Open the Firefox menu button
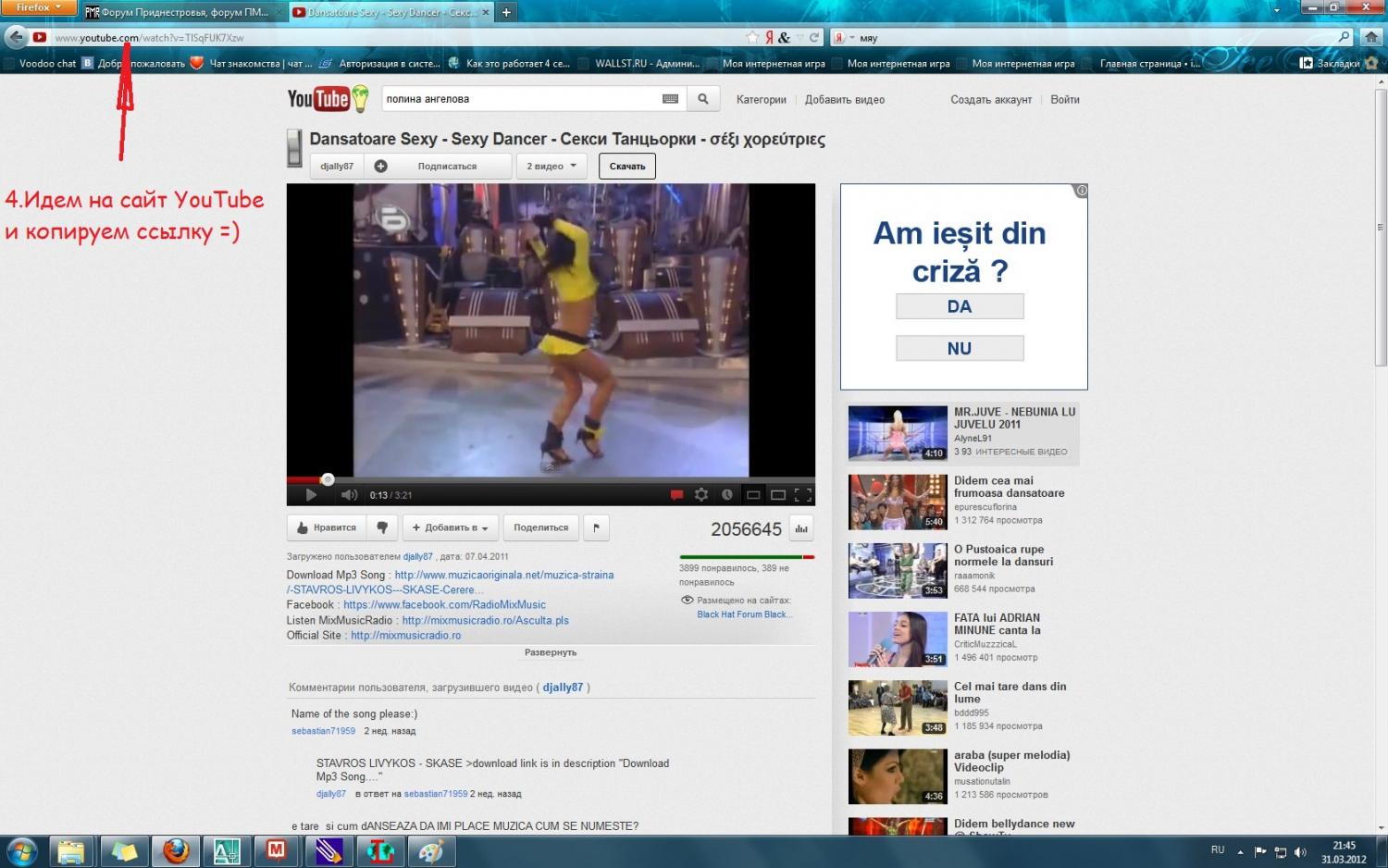Image resolution: width=1388 pixels, height=868 pixels. coord(38,7)
